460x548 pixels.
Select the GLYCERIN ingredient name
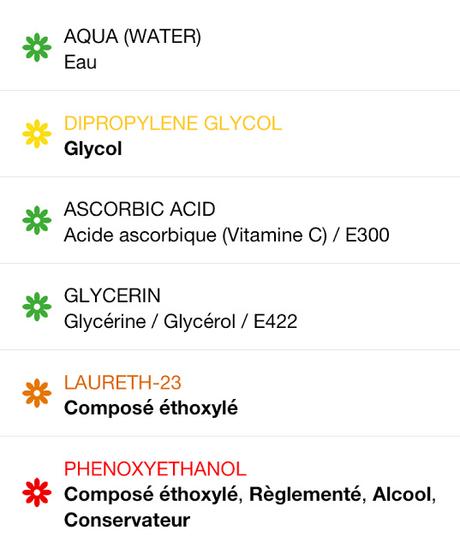click(x=112, y=296)
